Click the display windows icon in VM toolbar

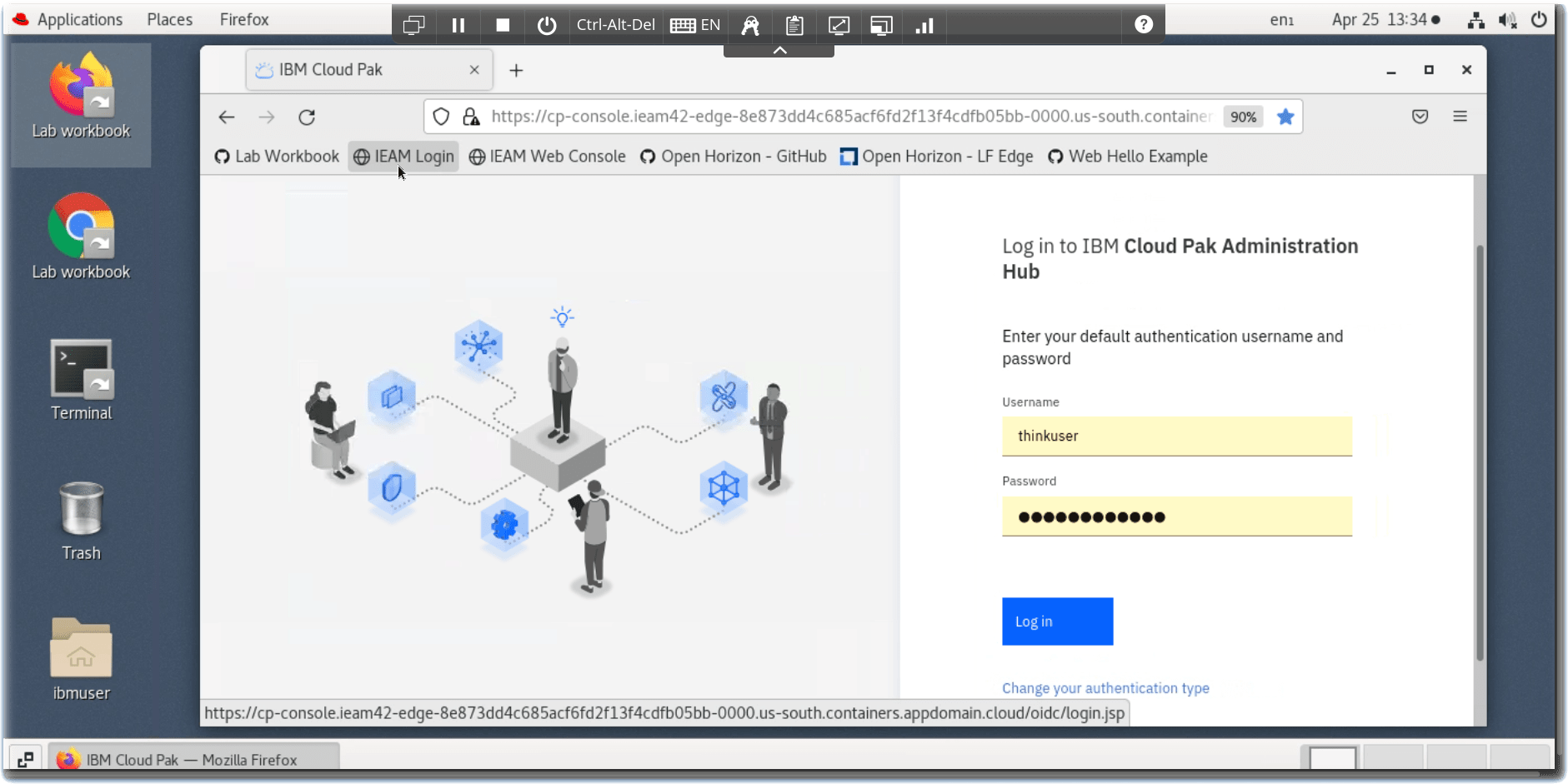pos(882,25)
